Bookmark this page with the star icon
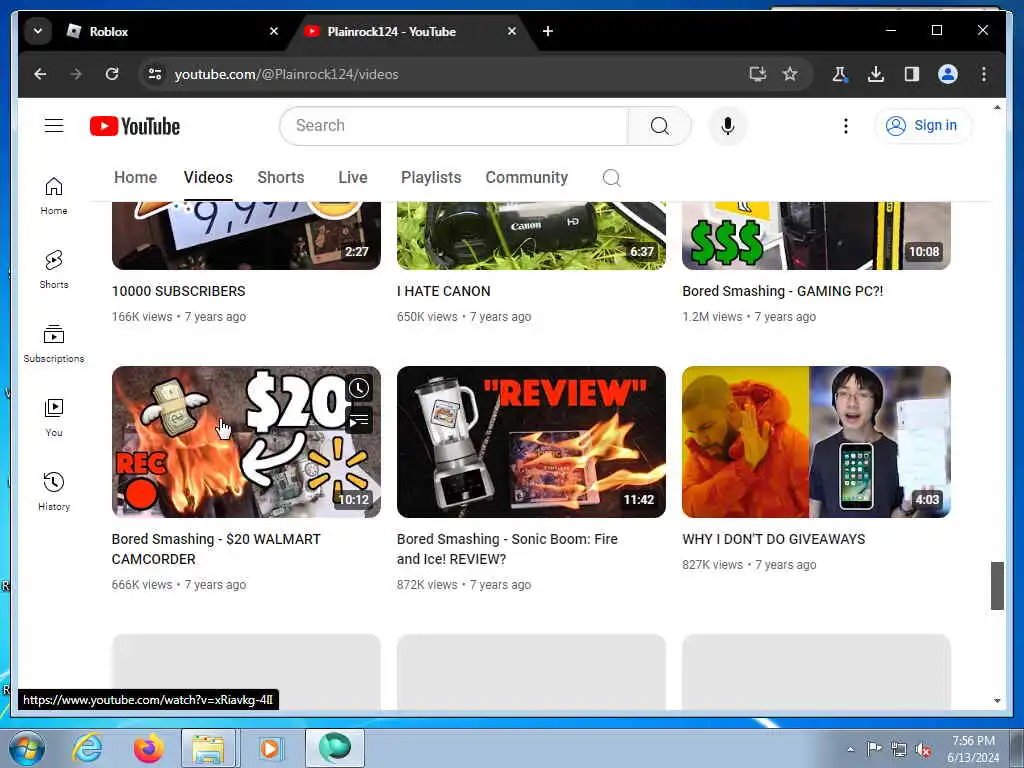This screenshot has height=768, width=1024. coord(790,74)
